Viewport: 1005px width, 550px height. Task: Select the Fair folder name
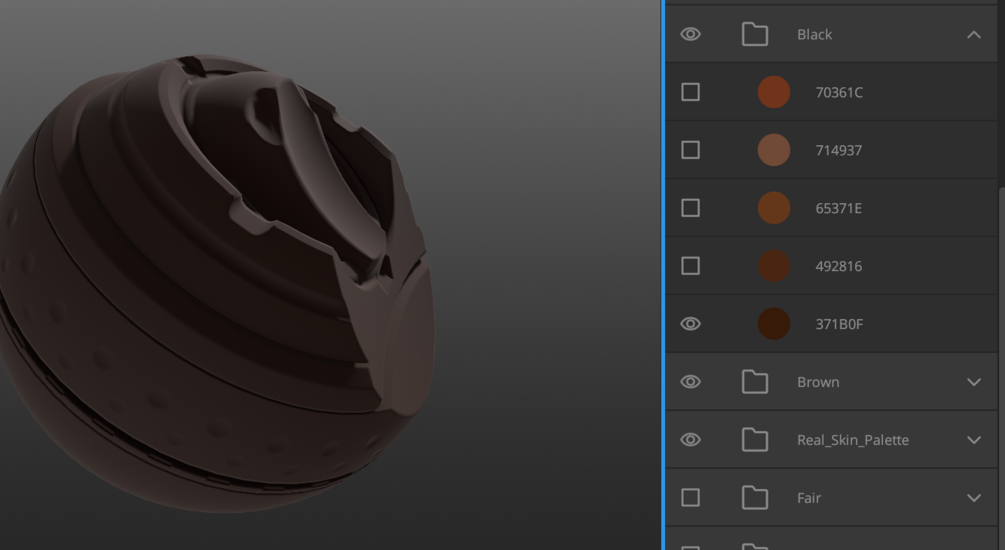[809, 498]
